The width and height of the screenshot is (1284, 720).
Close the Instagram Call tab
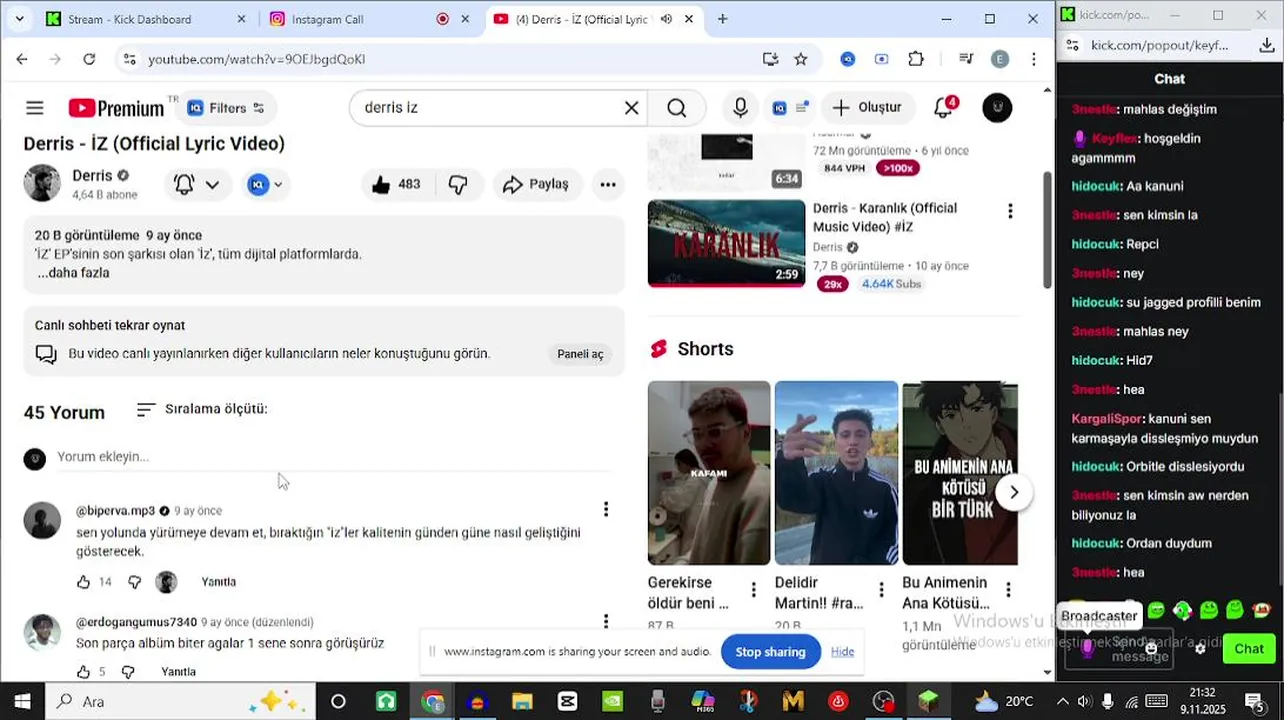tap(465, 19)
